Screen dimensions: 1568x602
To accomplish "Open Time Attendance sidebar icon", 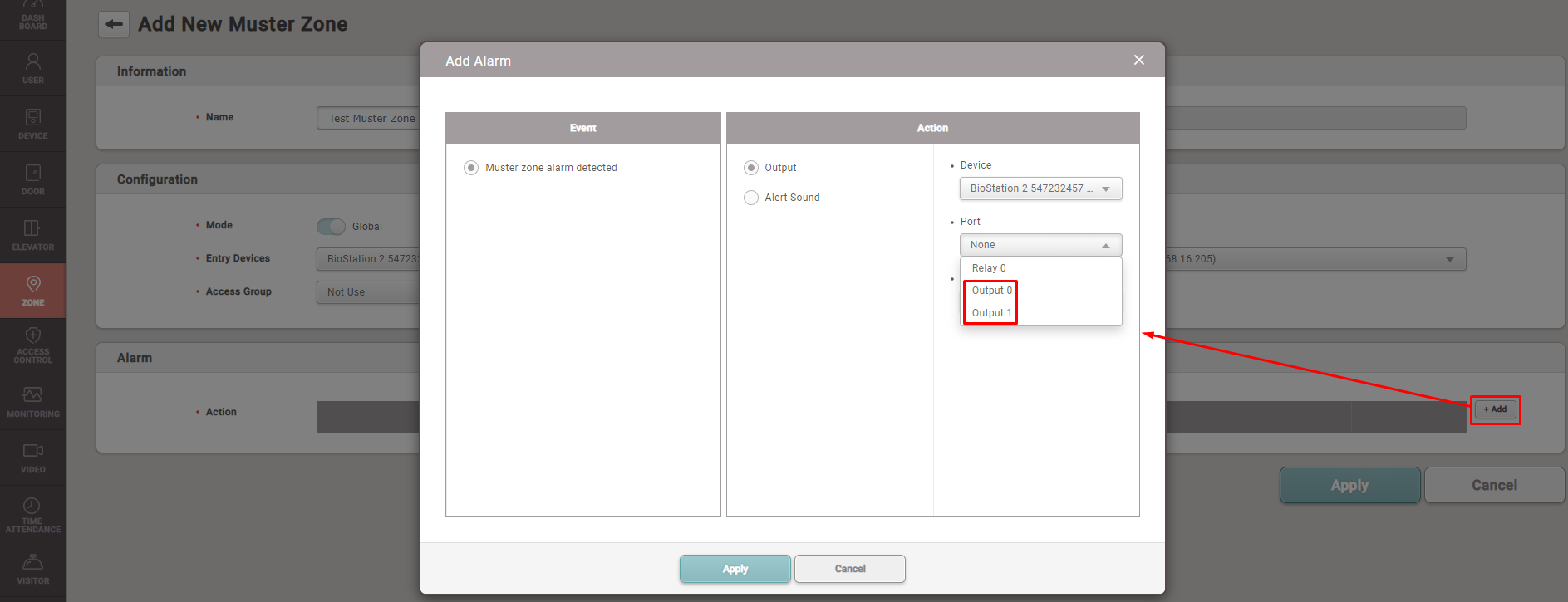I will click(x=33, y=514).
